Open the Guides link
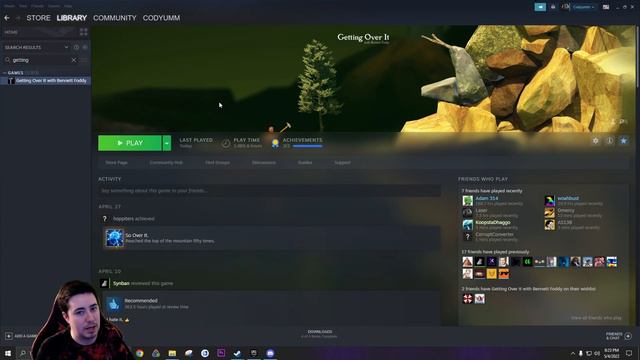Image resolution: width=640 pixels, height=360 pixels. tap(305, 162)
